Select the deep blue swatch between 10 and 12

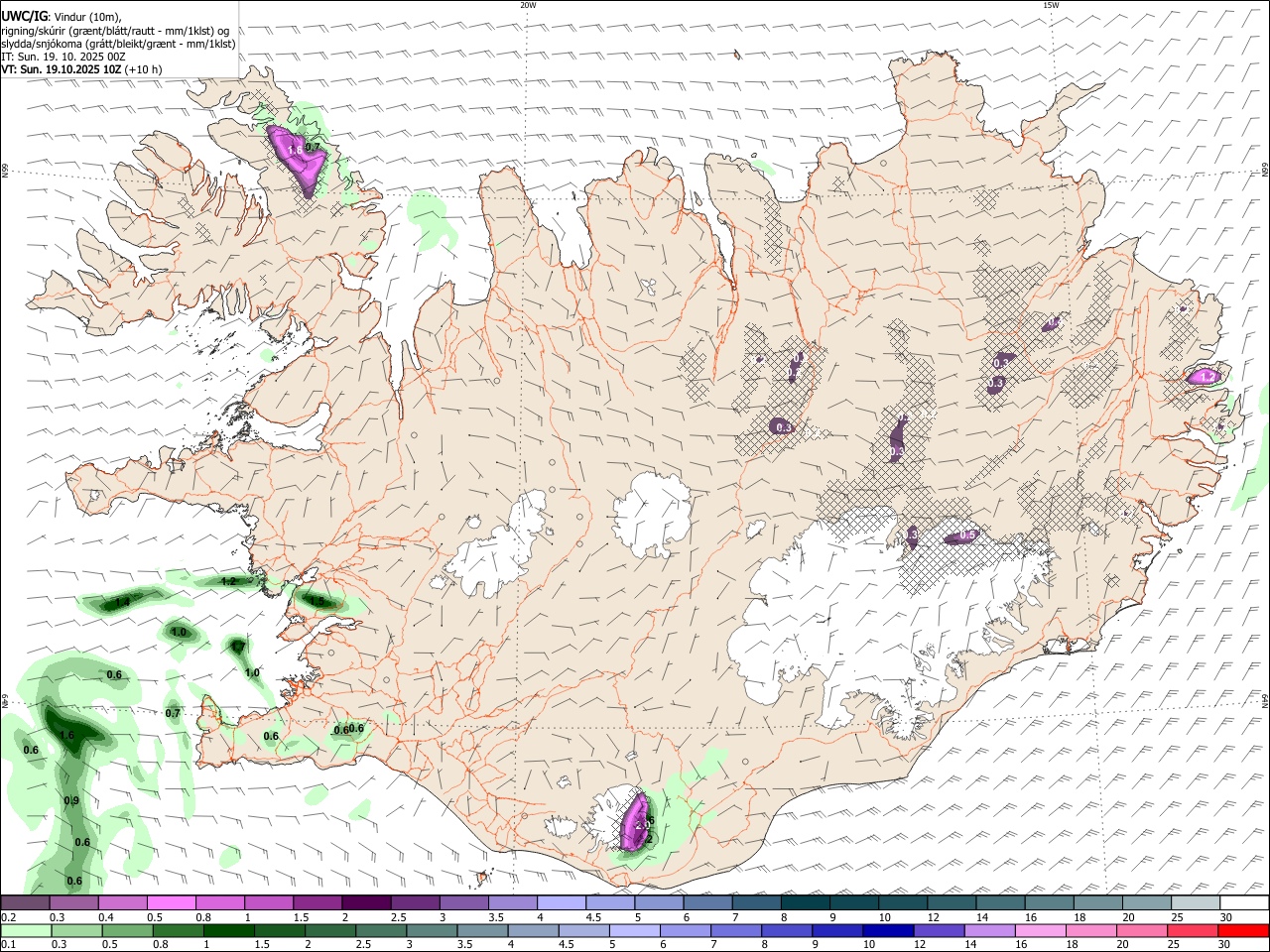click(889, 930)
